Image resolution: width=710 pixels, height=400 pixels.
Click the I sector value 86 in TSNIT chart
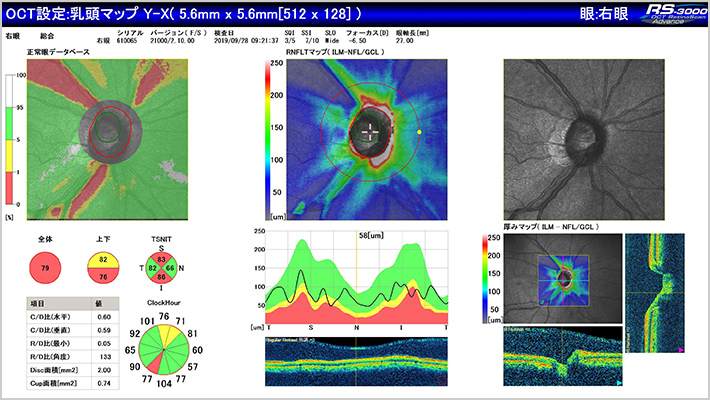162,276
